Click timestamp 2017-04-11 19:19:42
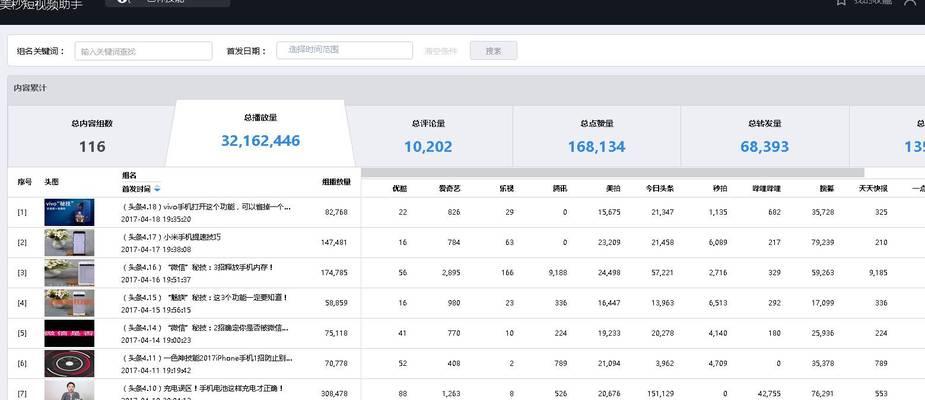The width and height of the screenshot is (925, 400). click(156, 370)
